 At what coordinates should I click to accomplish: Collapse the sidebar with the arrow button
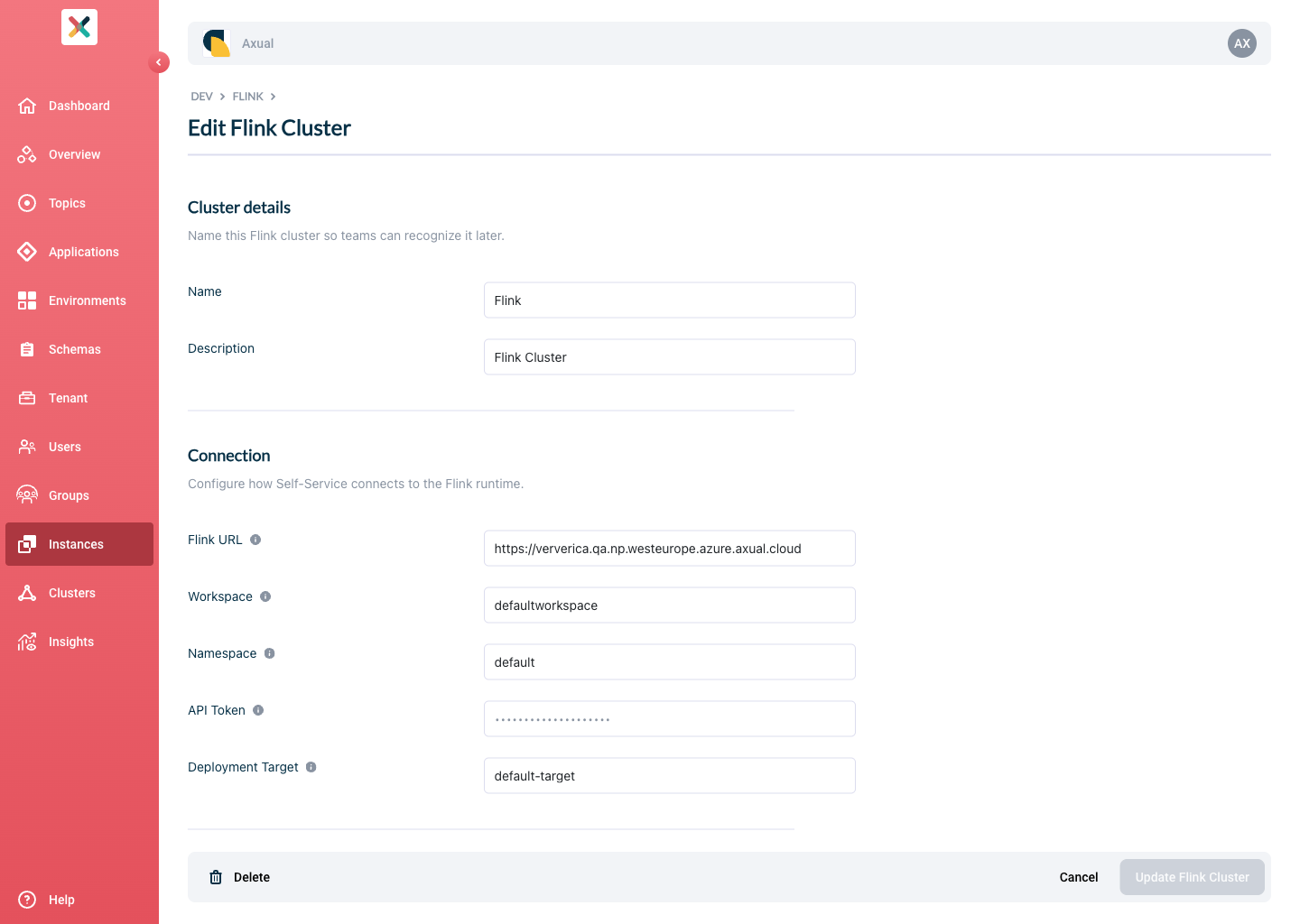[x=159, y=62]
